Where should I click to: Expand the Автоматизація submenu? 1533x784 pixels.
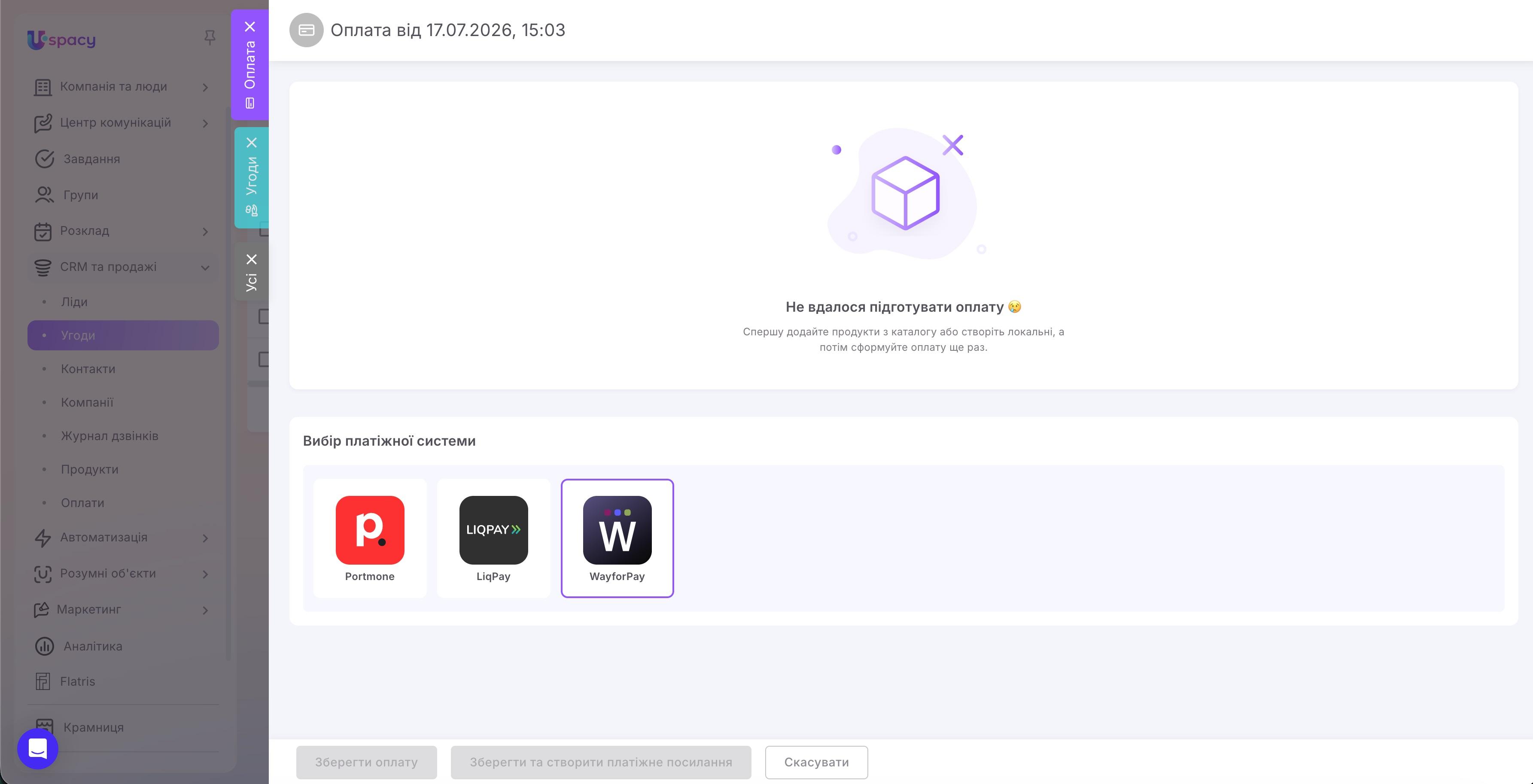205,538
